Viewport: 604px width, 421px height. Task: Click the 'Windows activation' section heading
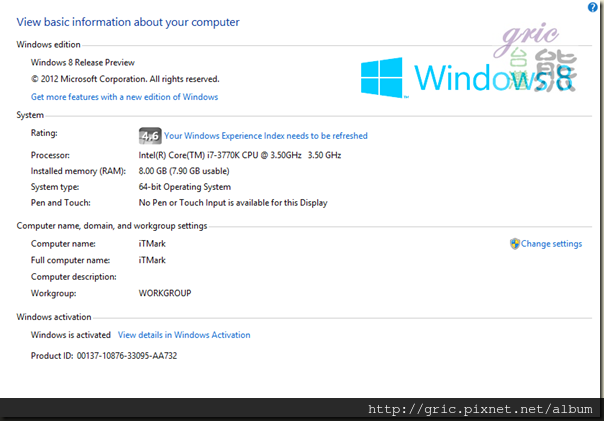(x=54, y=317)
